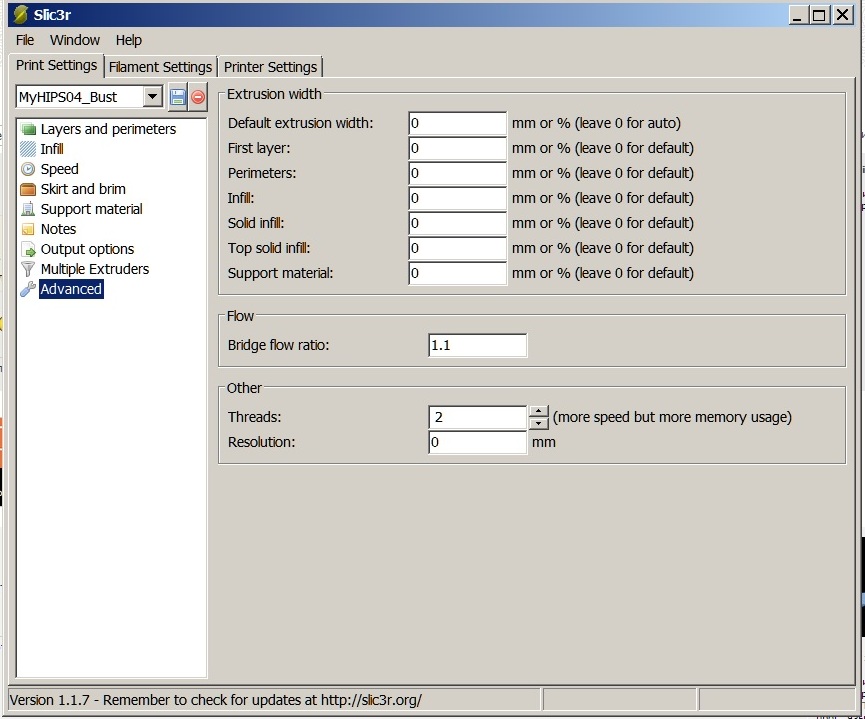Click the save preset floppy disk icon
The width and height of the screenshot is (865, 719).
pyautogui.click(x=178, y=97)
